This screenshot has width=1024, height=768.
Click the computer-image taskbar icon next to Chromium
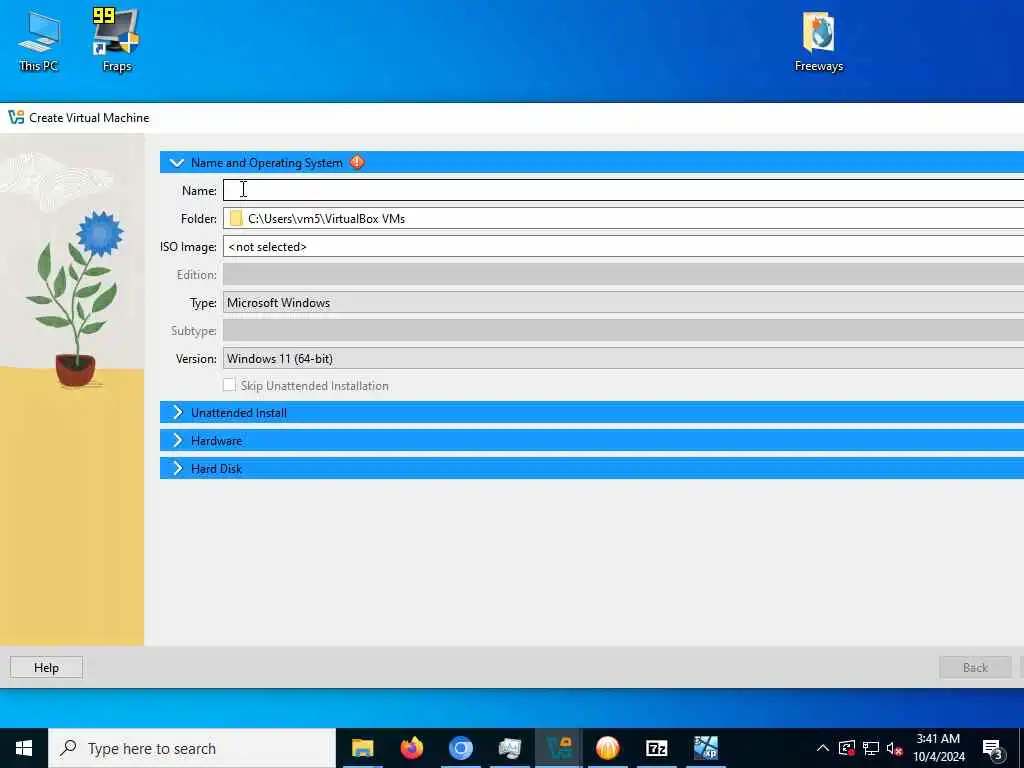click(509, 748)
